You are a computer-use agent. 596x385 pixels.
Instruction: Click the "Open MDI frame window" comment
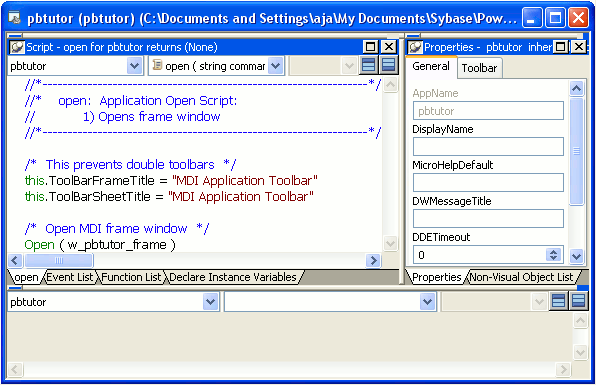click(116, 228)
